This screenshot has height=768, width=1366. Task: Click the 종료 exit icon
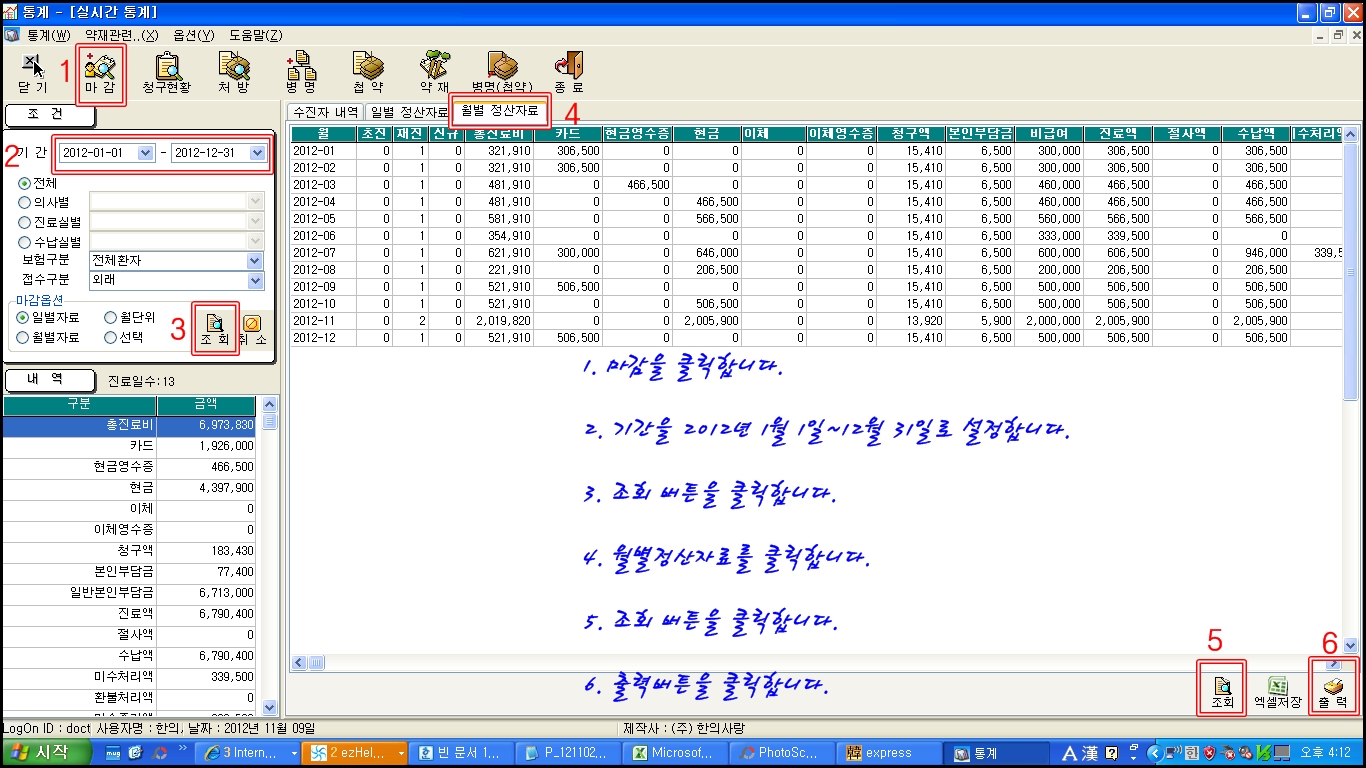(568, 73)
